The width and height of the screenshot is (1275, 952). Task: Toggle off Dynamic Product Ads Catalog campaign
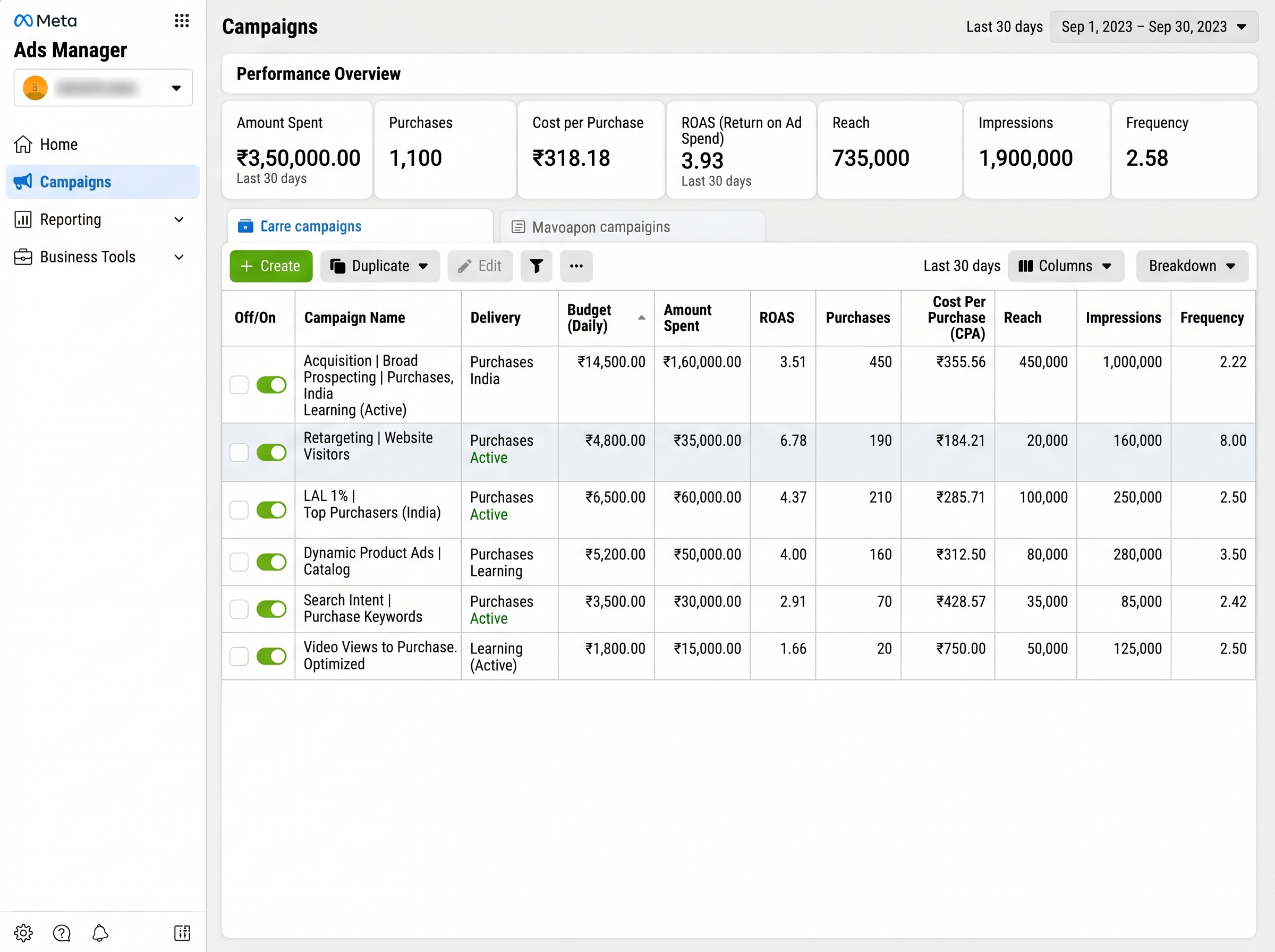(x=271, y=562)
